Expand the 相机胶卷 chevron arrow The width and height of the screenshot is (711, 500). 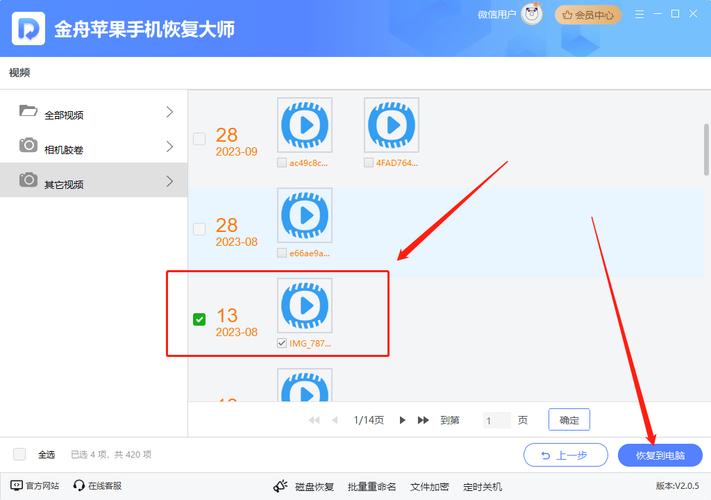coord(170,146)
